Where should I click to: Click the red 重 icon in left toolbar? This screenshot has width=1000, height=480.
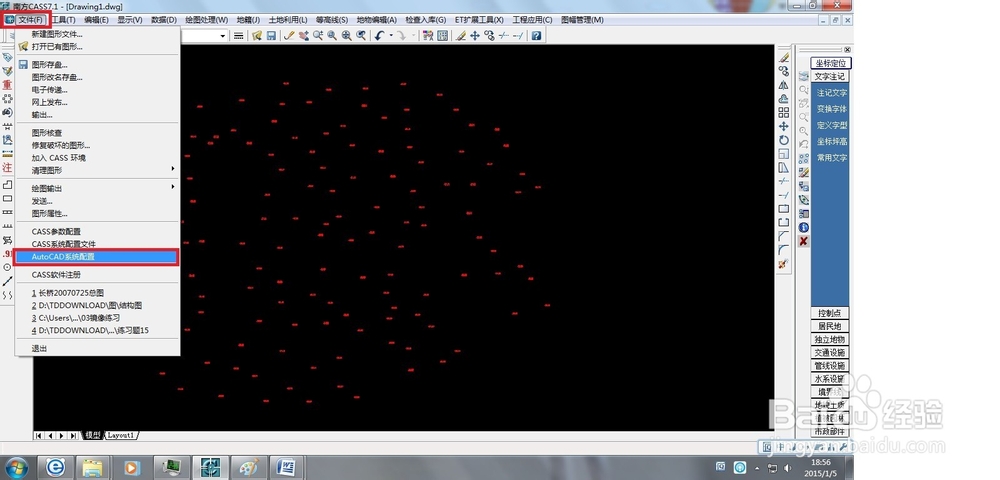(7, 85)
